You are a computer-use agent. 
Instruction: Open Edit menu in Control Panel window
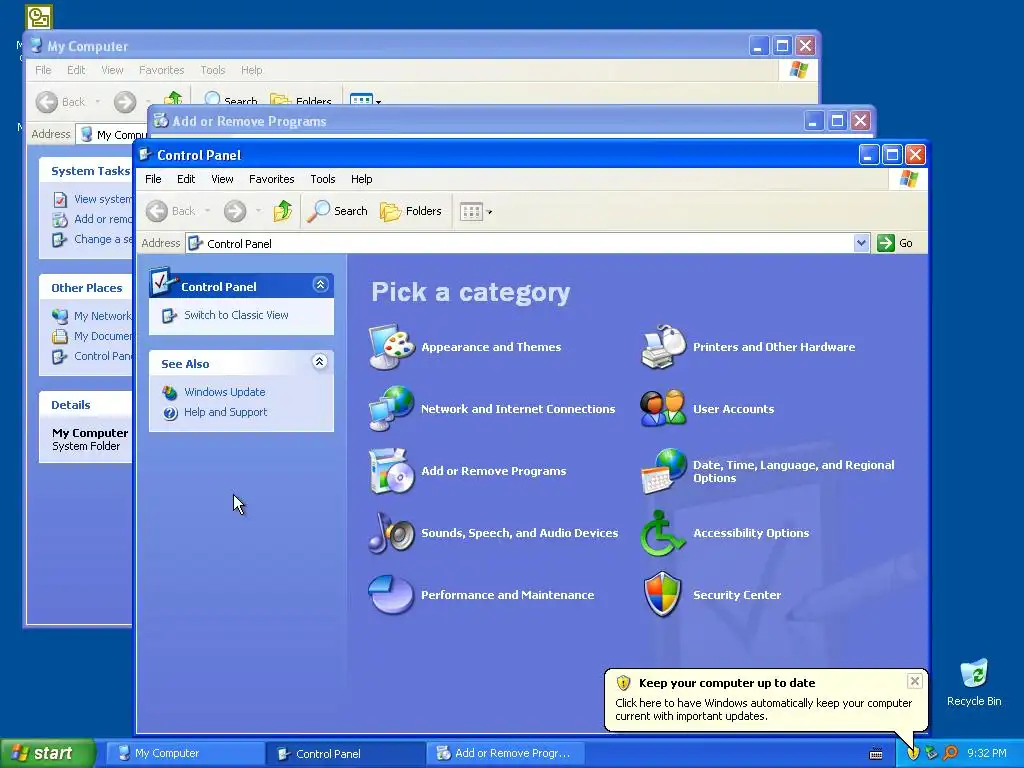(x=186, y=179)
